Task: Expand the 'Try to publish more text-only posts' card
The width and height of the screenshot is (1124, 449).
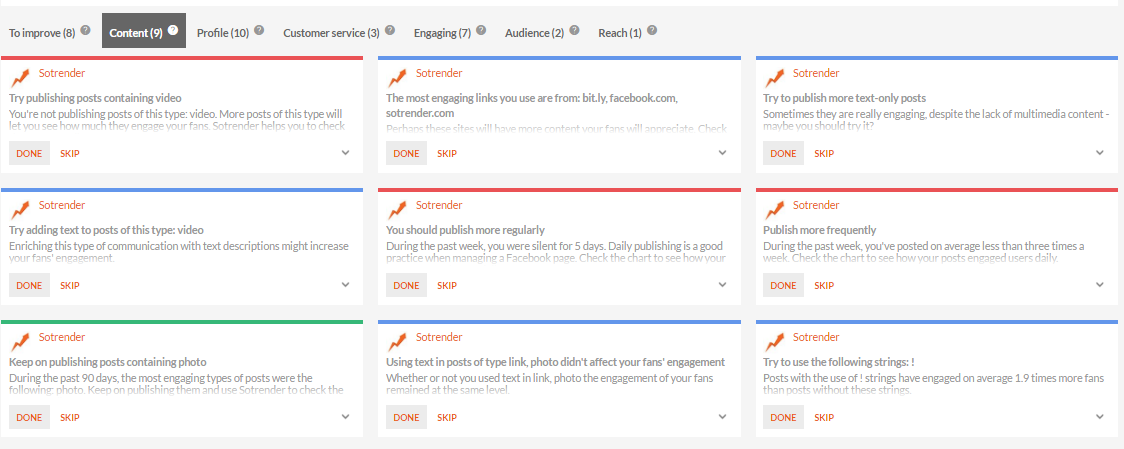Action: 1099,153
